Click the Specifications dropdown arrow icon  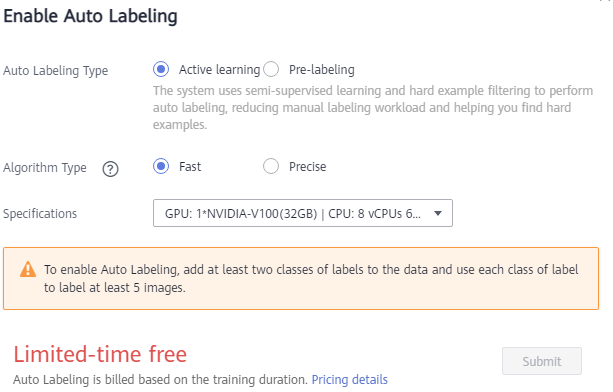[438, 213]
